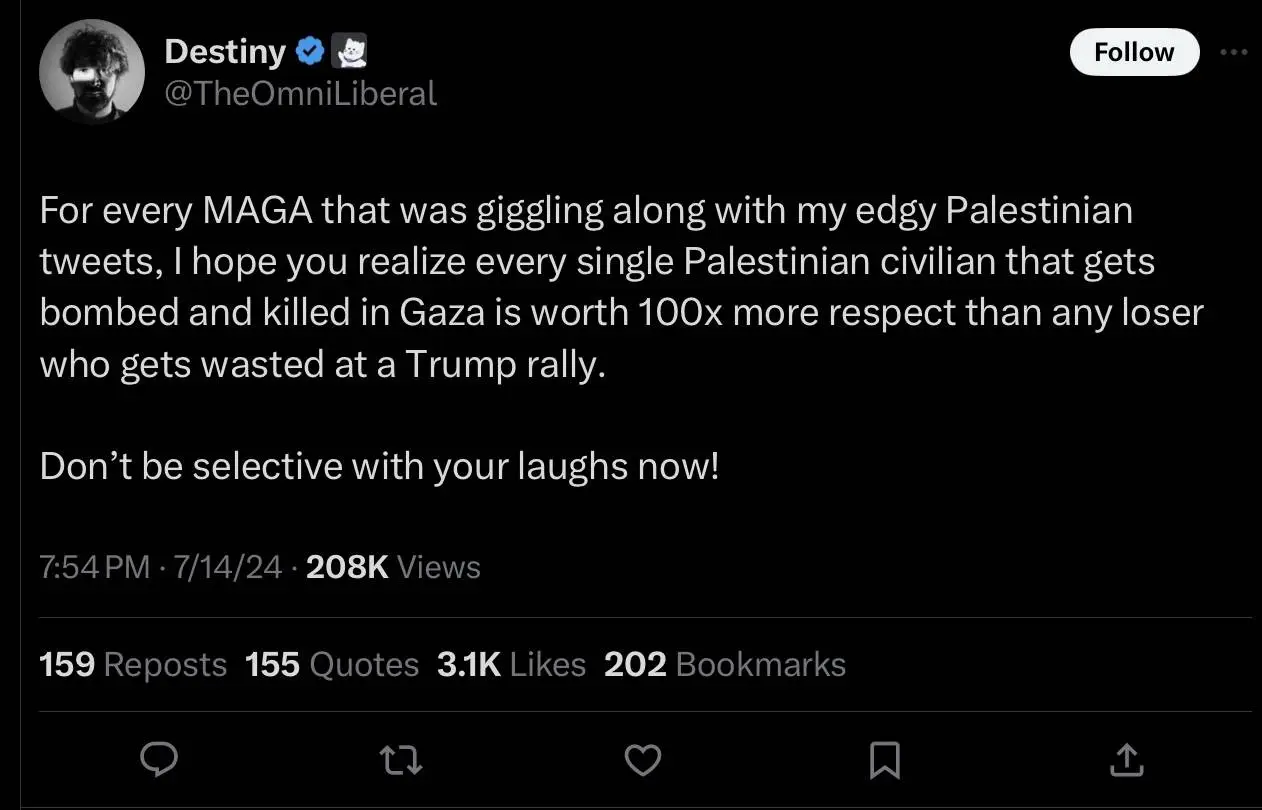Viewport: 1262px width, 810px height.
Task: Click the blue verified checkmark badge
Action: [x=312, y=50]
